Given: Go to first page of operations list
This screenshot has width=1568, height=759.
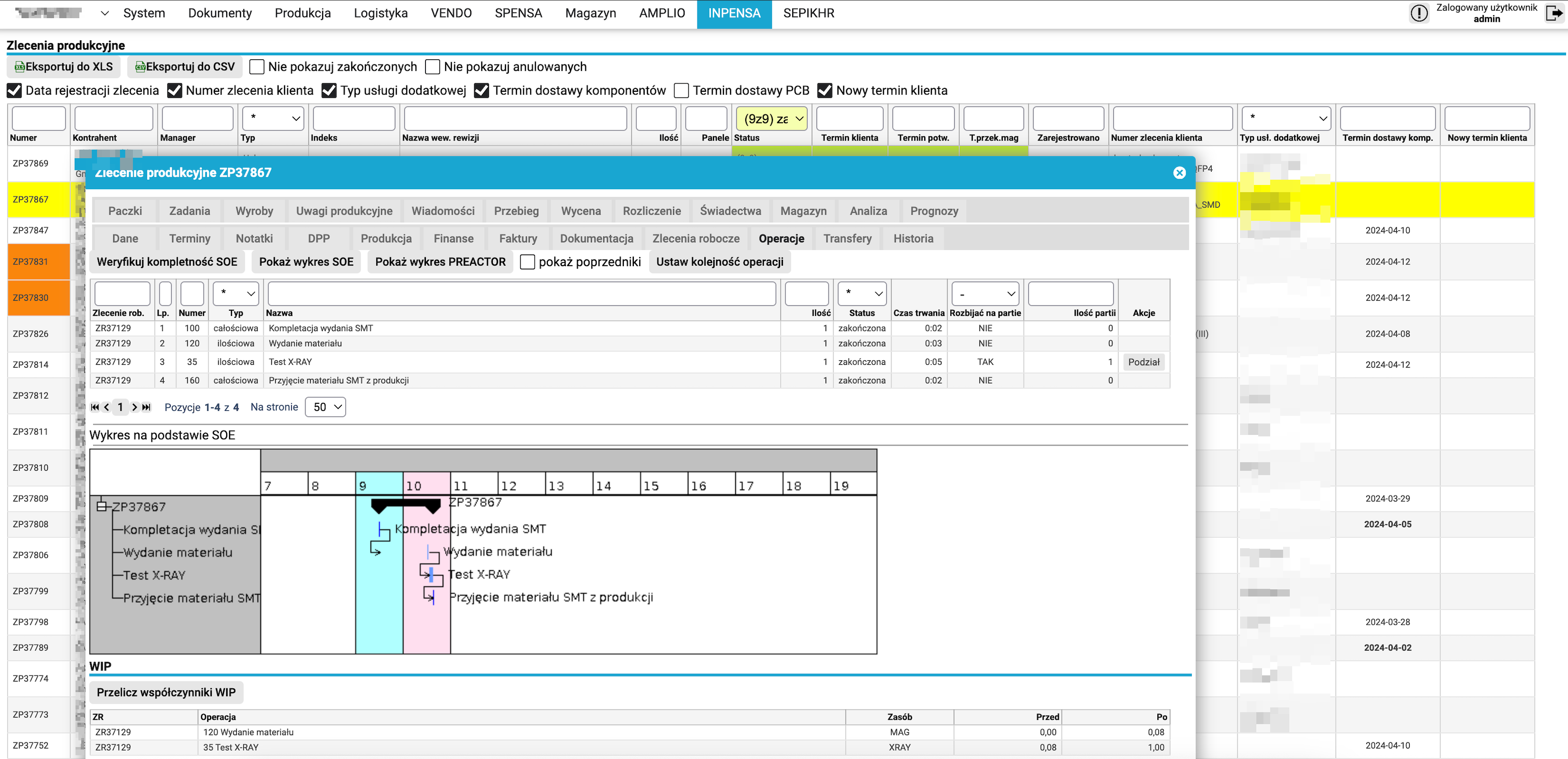Looking at the screenshot, I should pos(95,407).
